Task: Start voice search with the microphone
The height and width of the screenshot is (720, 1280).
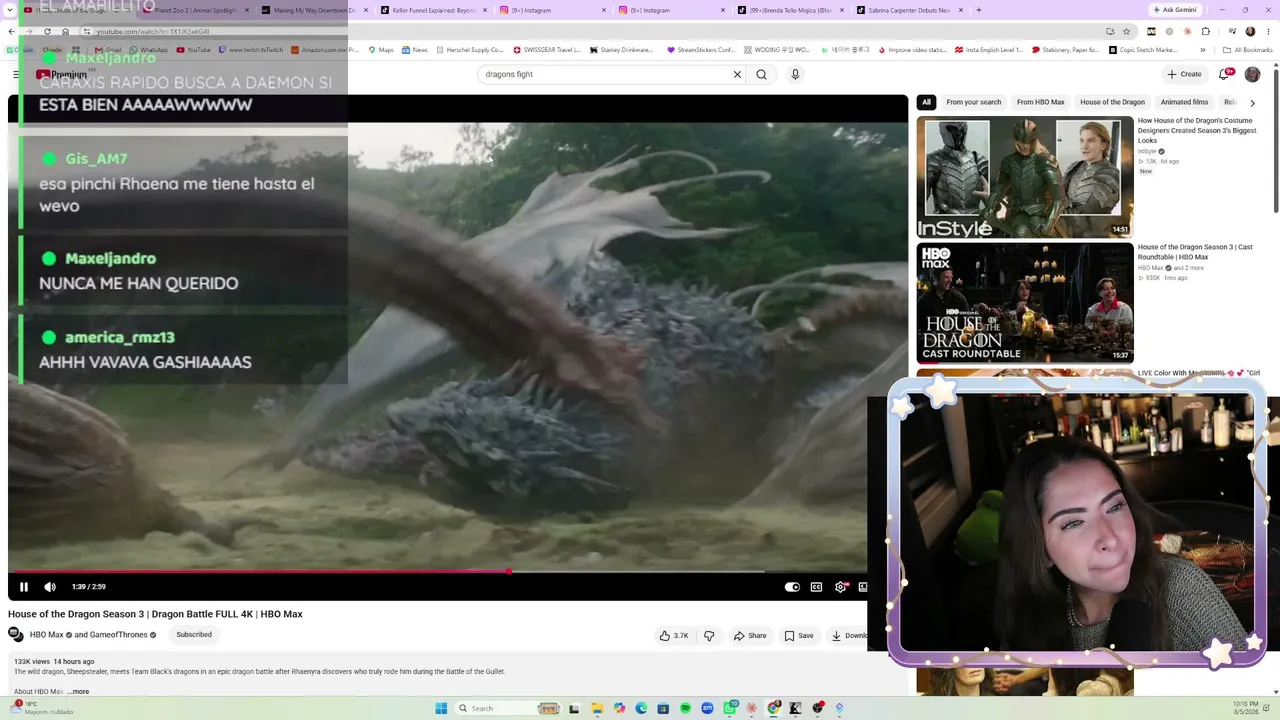Action: (x=795, y=74)
